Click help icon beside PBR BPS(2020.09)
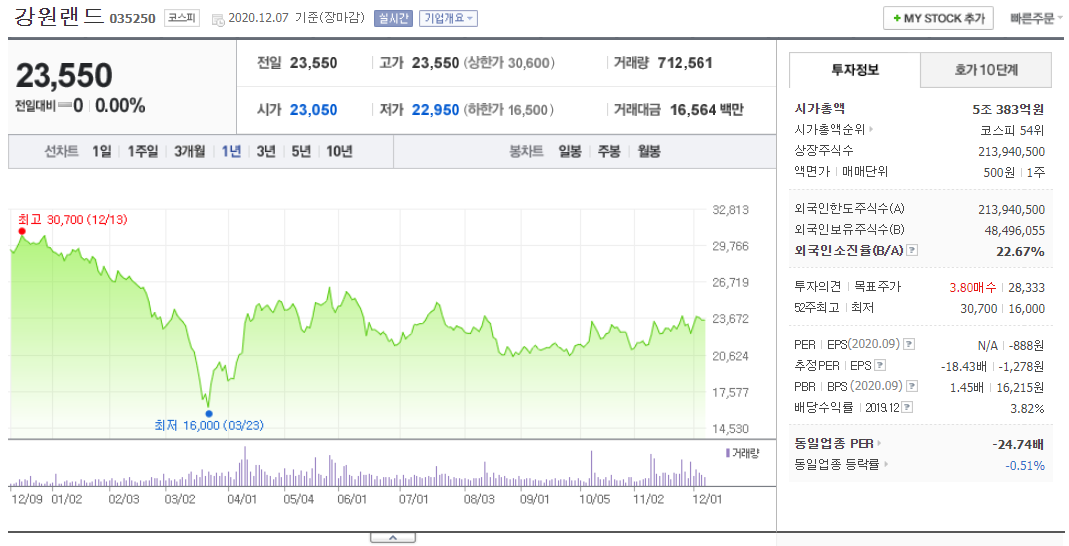 [x=912, y=386]
